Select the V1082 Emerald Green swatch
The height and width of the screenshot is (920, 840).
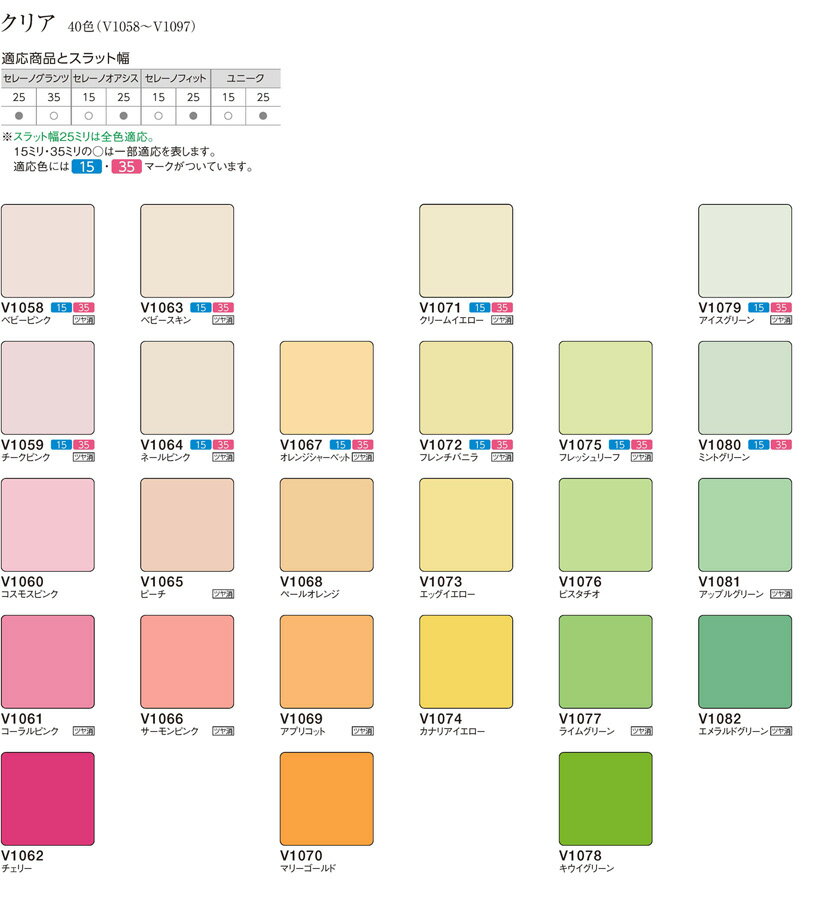tap(744, 661)
